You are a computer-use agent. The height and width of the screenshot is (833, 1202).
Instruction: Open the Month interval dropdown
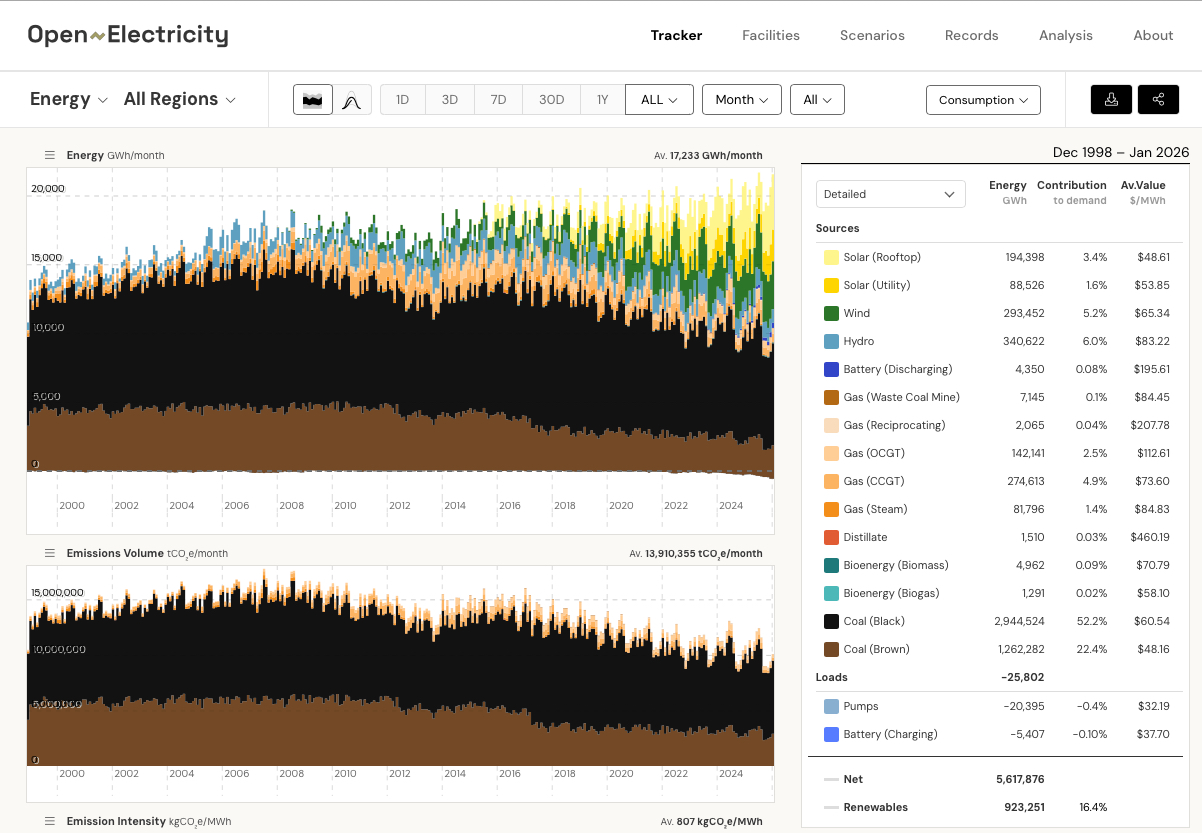[x=741, y=100]
